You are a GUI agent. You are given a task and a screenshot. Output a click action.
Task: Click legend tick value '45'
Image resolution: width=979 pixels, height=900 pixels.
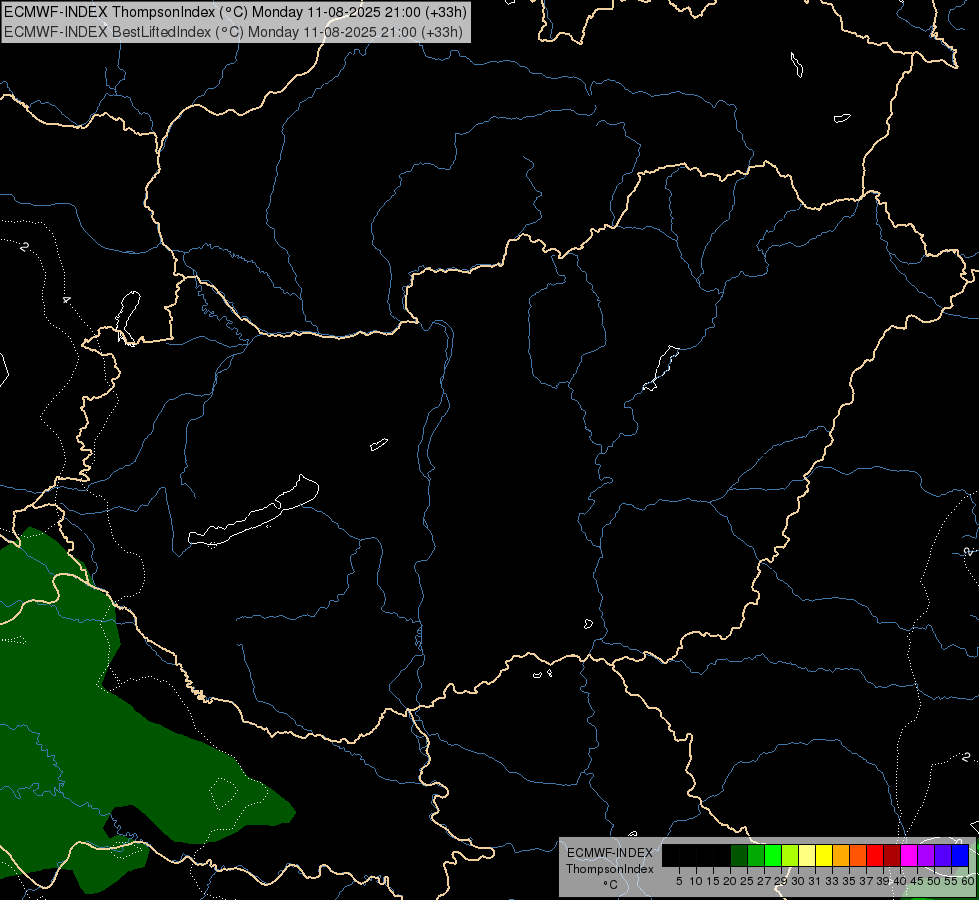pyautogui.click(x=917, y=881)
